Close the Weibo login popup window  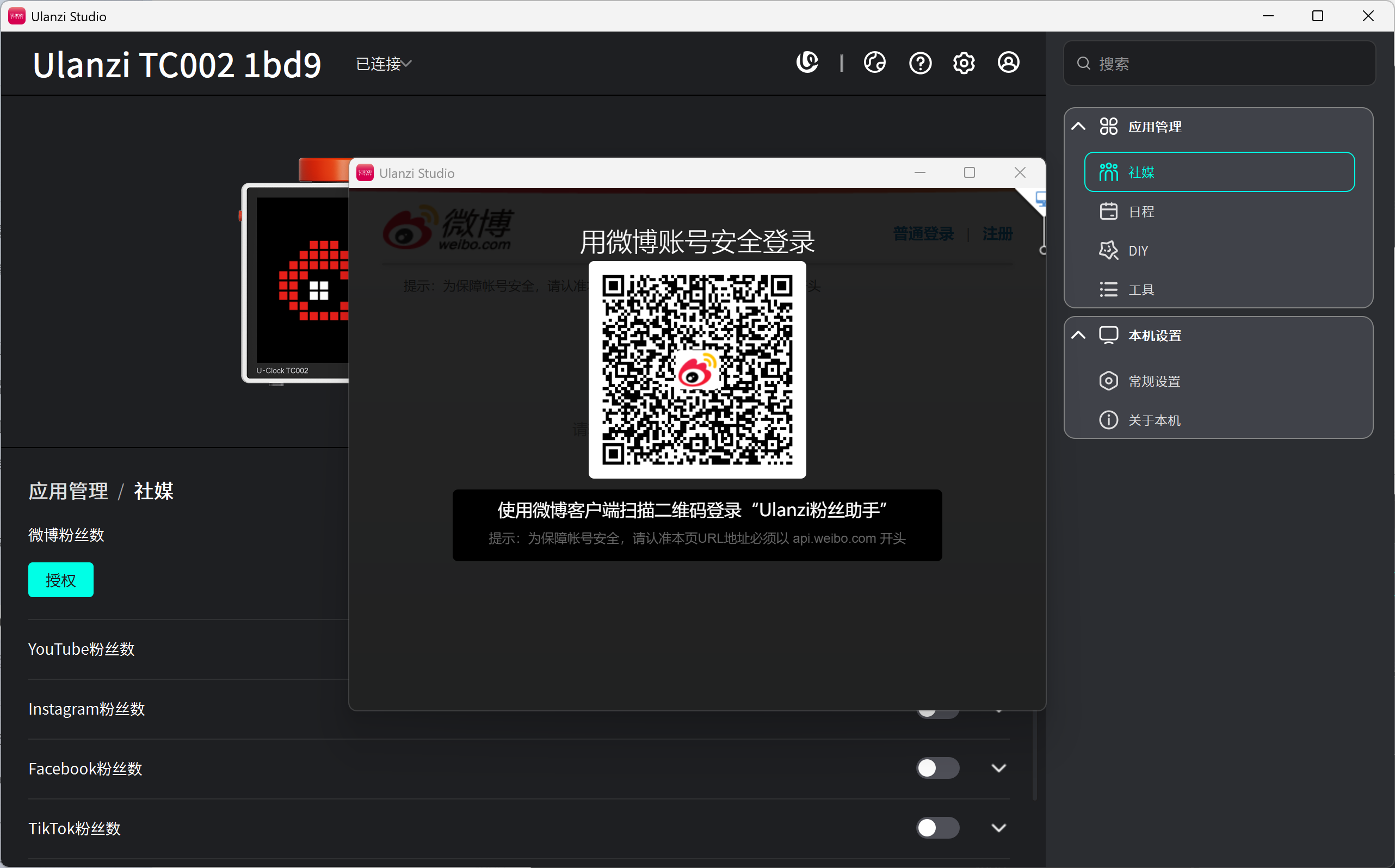[1020, 173]
